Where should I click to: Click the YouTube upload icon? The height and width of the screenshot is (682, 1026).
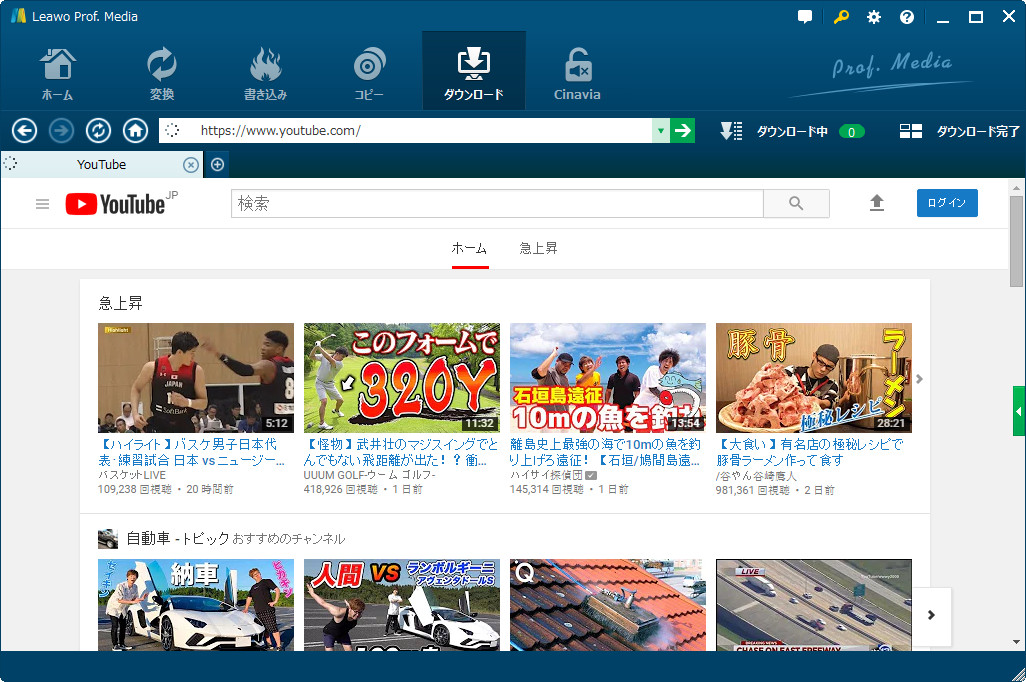coord(877,204)
